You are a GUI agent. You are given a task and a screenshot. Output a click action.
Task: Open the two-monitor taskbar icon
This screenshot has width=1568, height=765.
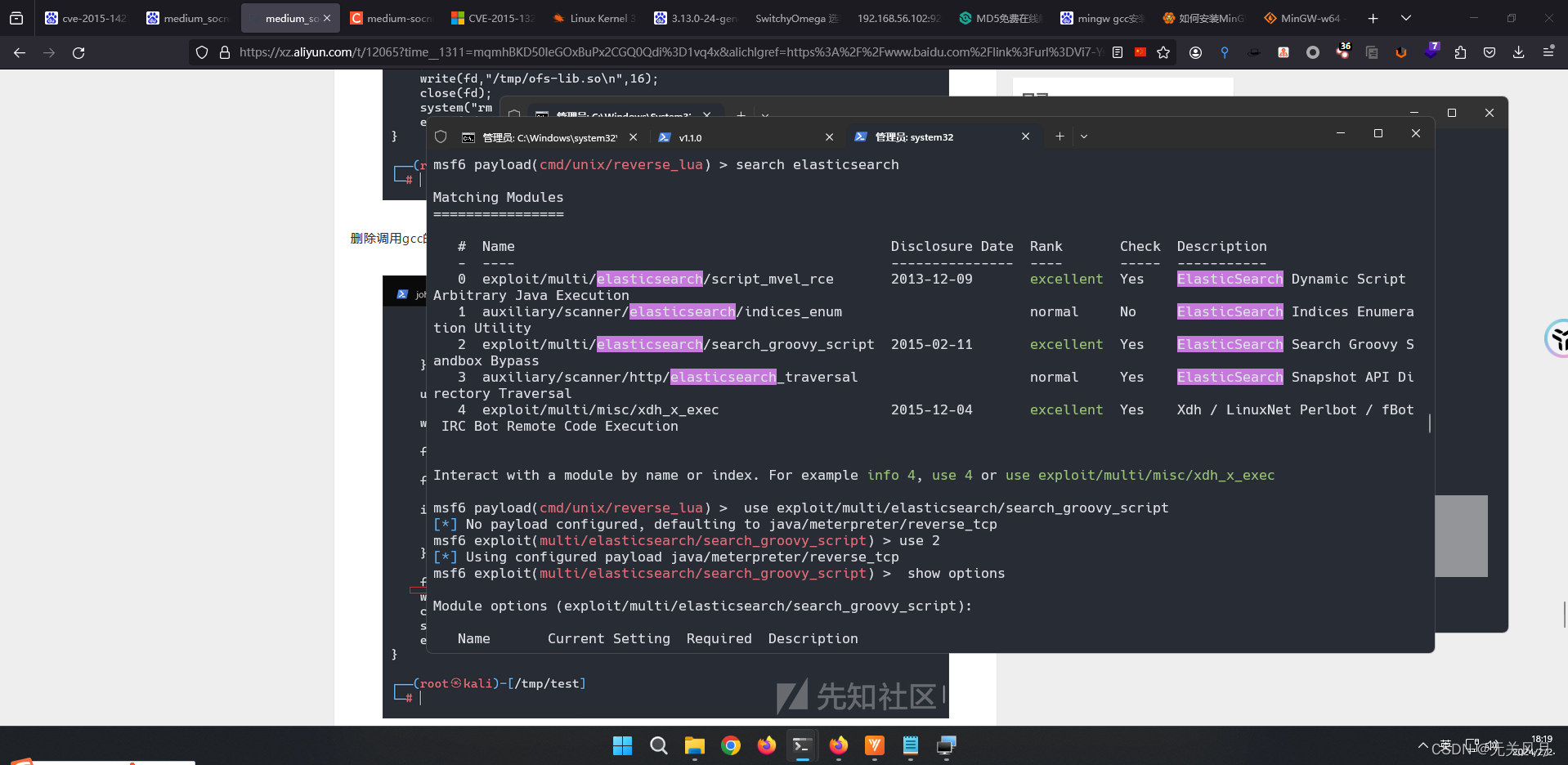point(946,745)
